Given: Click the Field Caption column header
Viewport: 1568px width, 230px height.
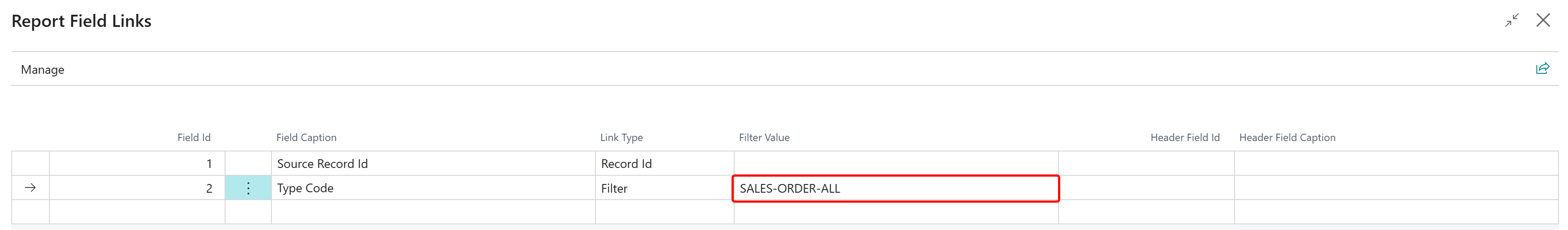Looking at the screenshot, I should click(306, 138).
